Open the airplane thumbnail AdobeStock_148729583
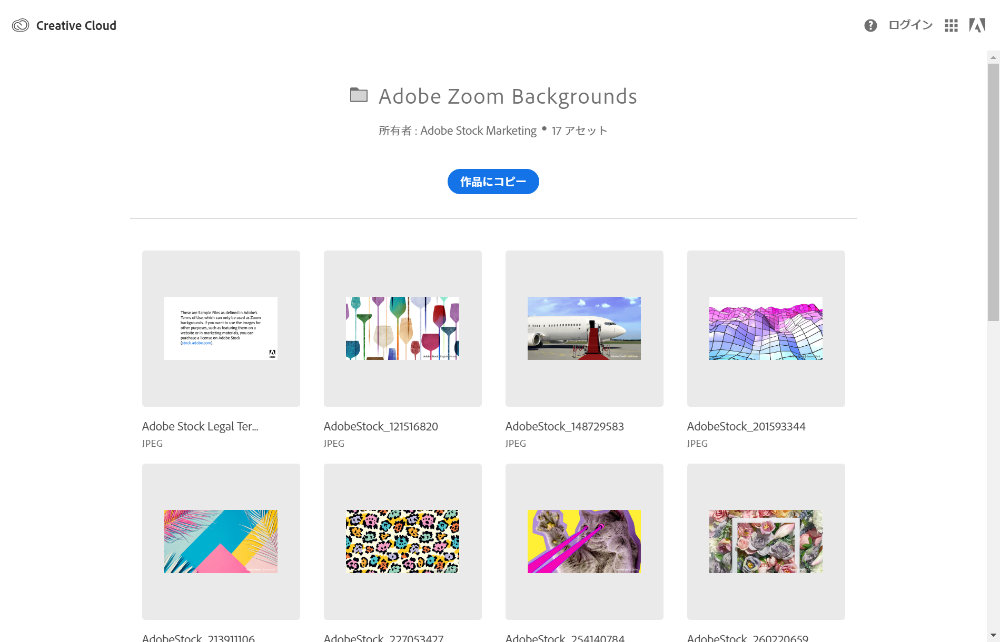 tap(584, 328)
